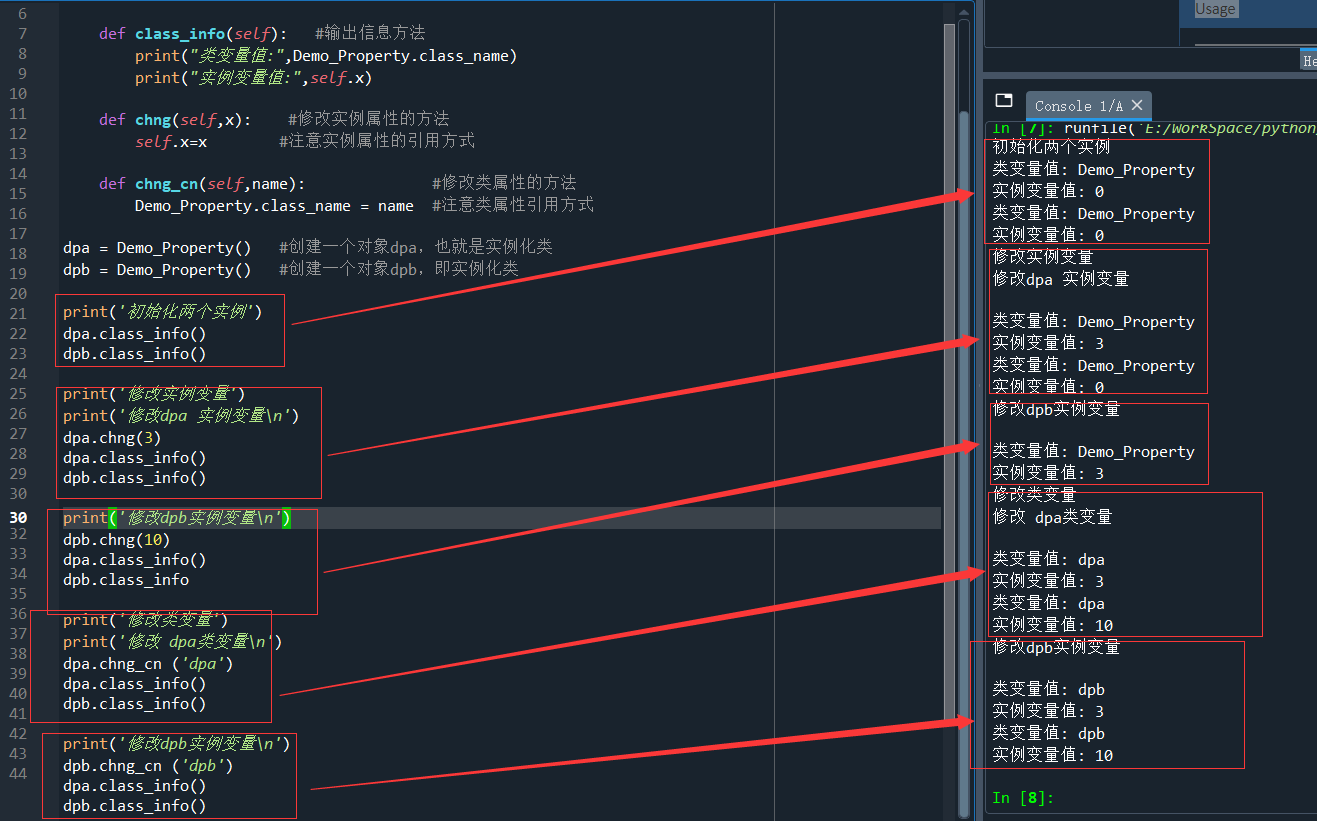
Task: Click the dpa.chng_cn ('dpa') call
Action: [148, 663]
